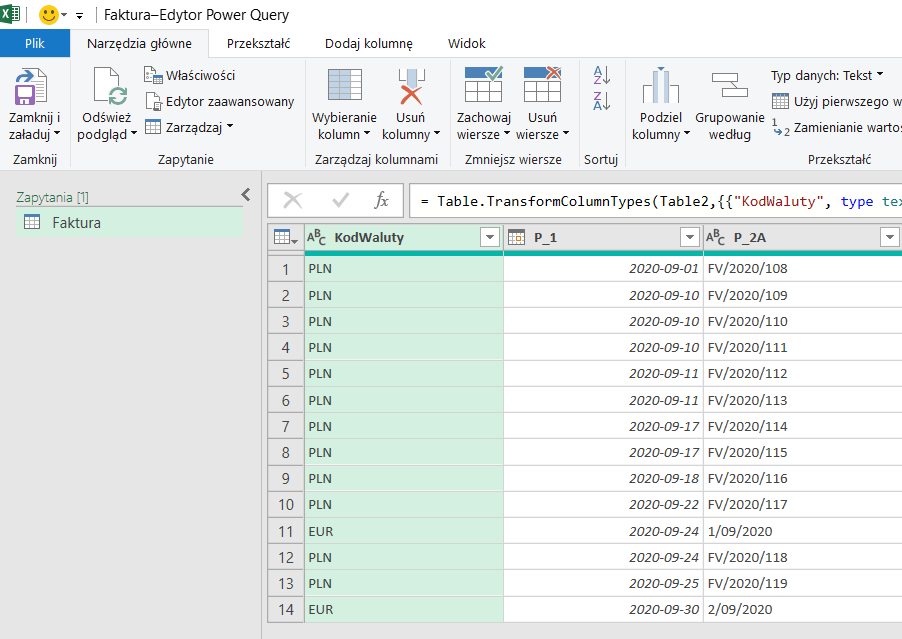Open Edytor zaawansowany

220,101
